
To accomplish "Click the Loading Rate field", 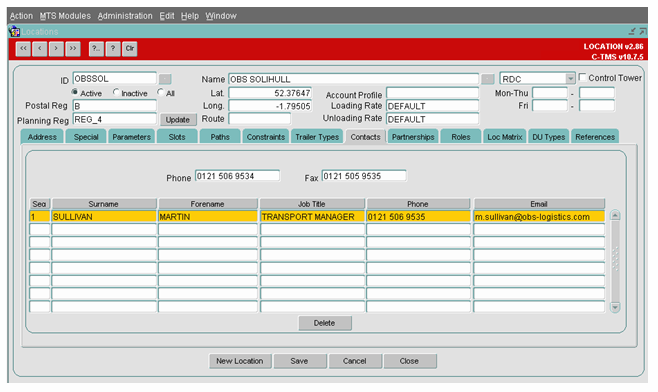I will coord(432,106).
